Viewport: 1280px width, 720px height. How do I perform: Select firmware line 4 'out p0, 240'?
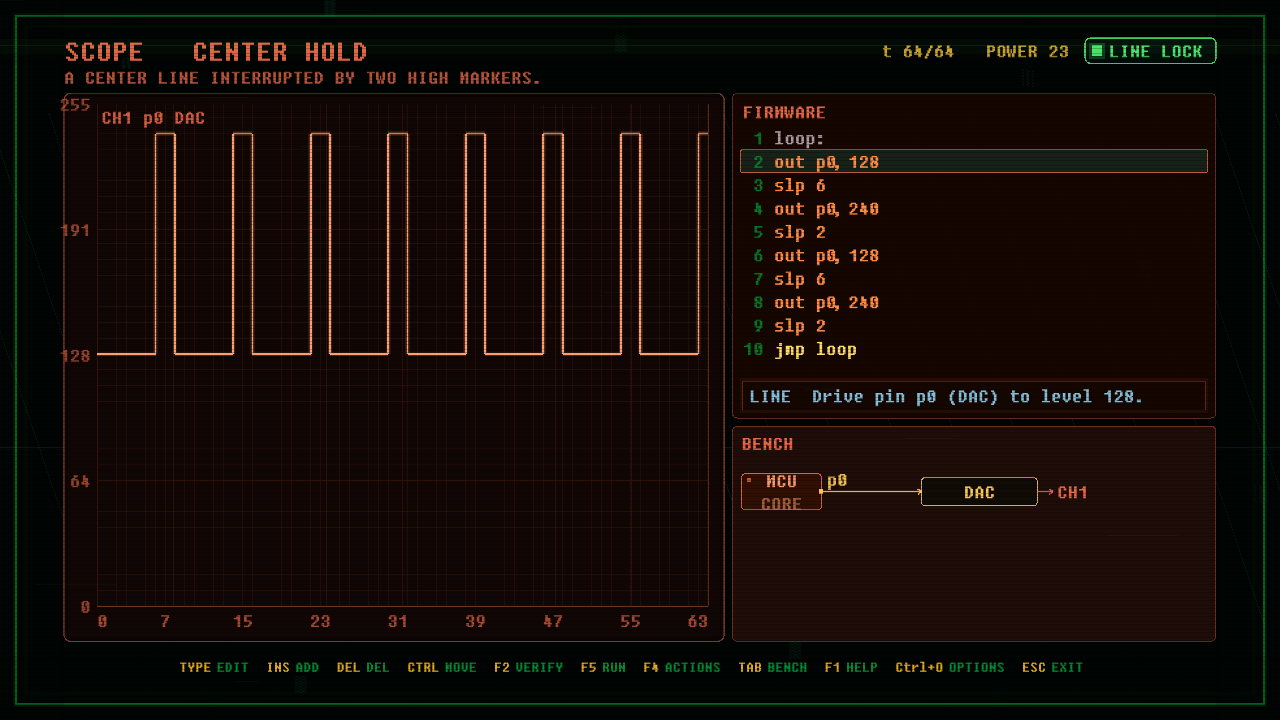coord(973,209)
